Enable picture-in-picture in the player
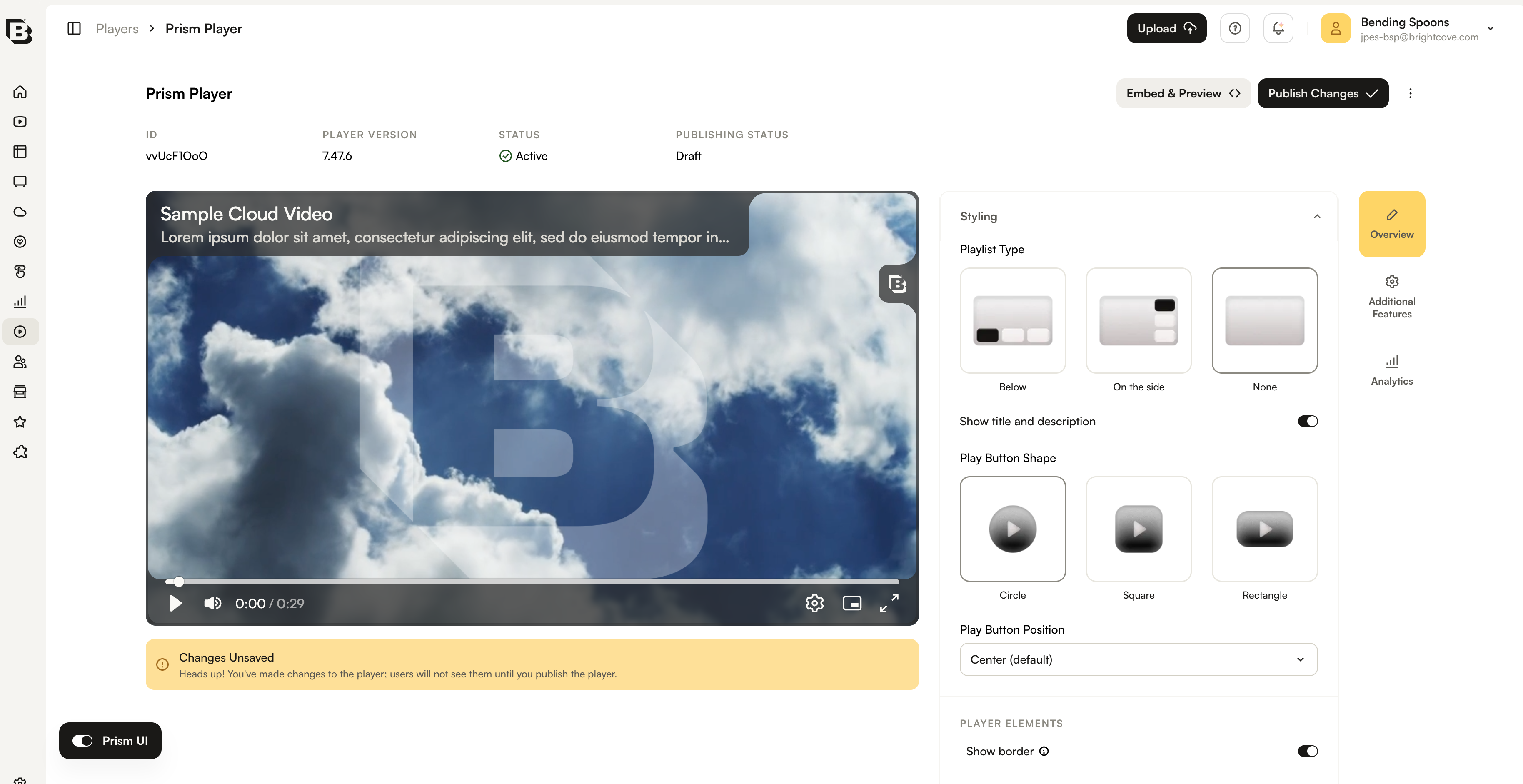Screen dimensions: 1523x784 [851, 603]
